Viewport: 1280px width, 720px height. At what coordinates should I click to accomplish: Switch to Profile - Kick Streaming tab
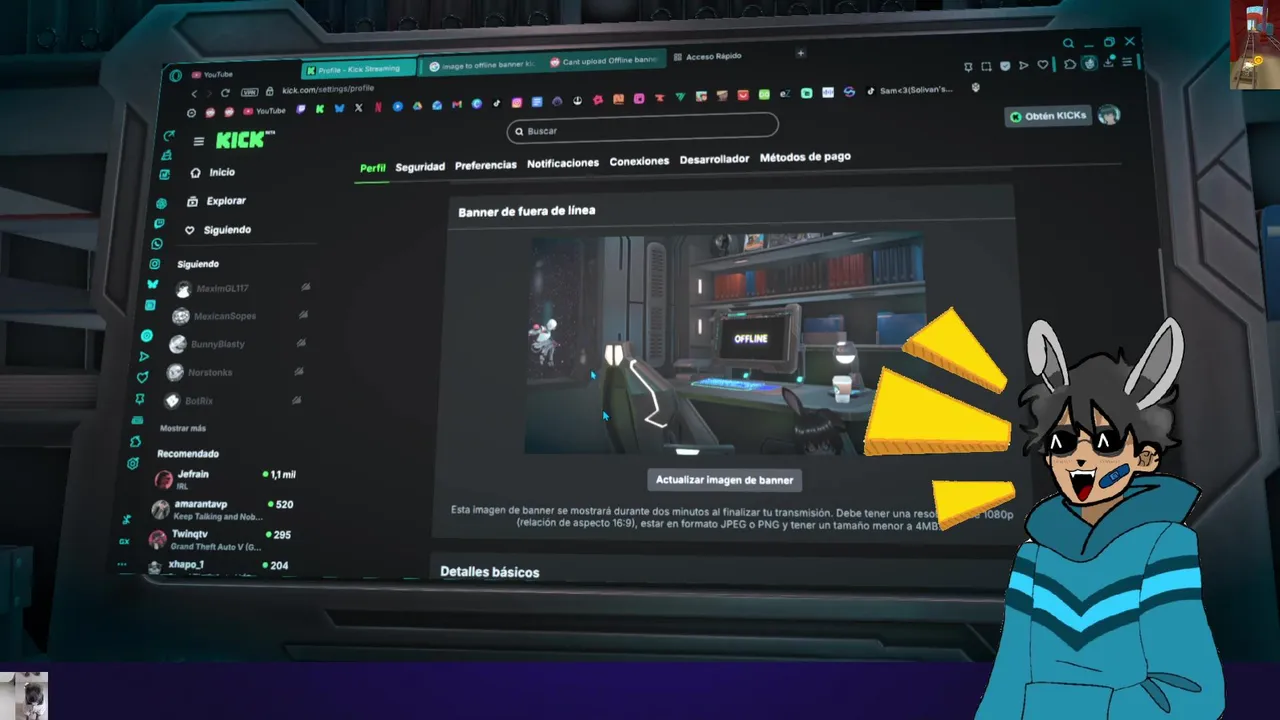pos(360,69)
